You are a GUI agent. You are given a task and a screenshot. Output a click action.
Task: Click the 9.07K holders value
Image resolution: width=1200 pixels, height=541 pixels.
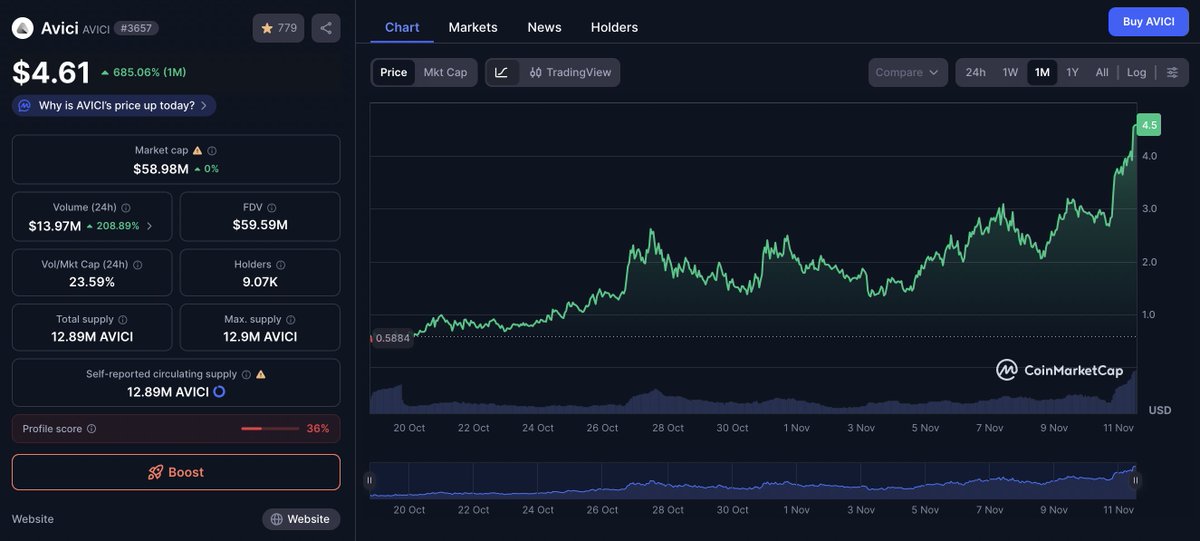coord(260,282)
